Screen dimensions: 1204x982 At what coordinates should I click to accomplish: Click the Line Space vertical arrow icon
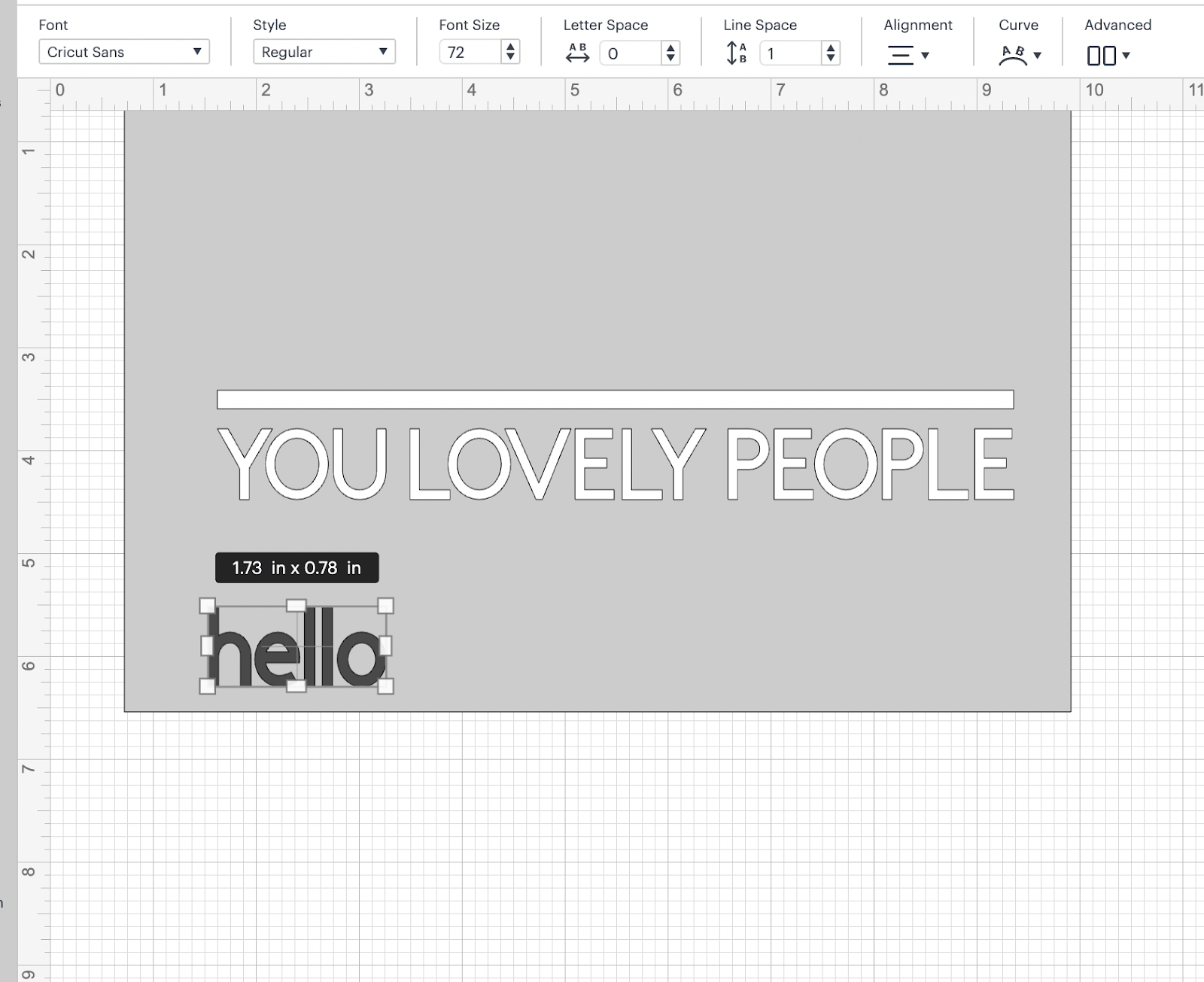tap(737, 53)
